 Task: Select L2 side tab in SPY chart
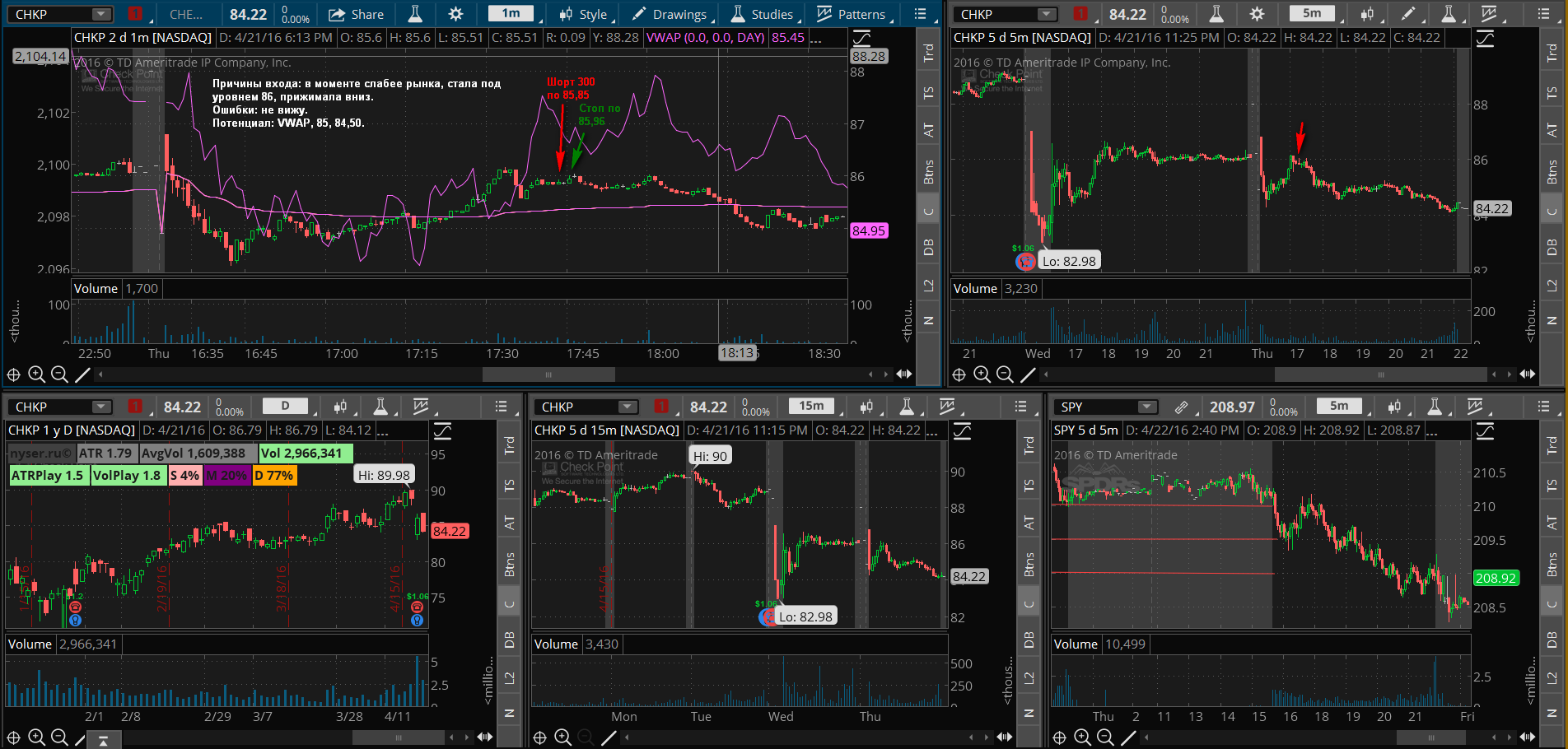click(x=1552, y=677)
